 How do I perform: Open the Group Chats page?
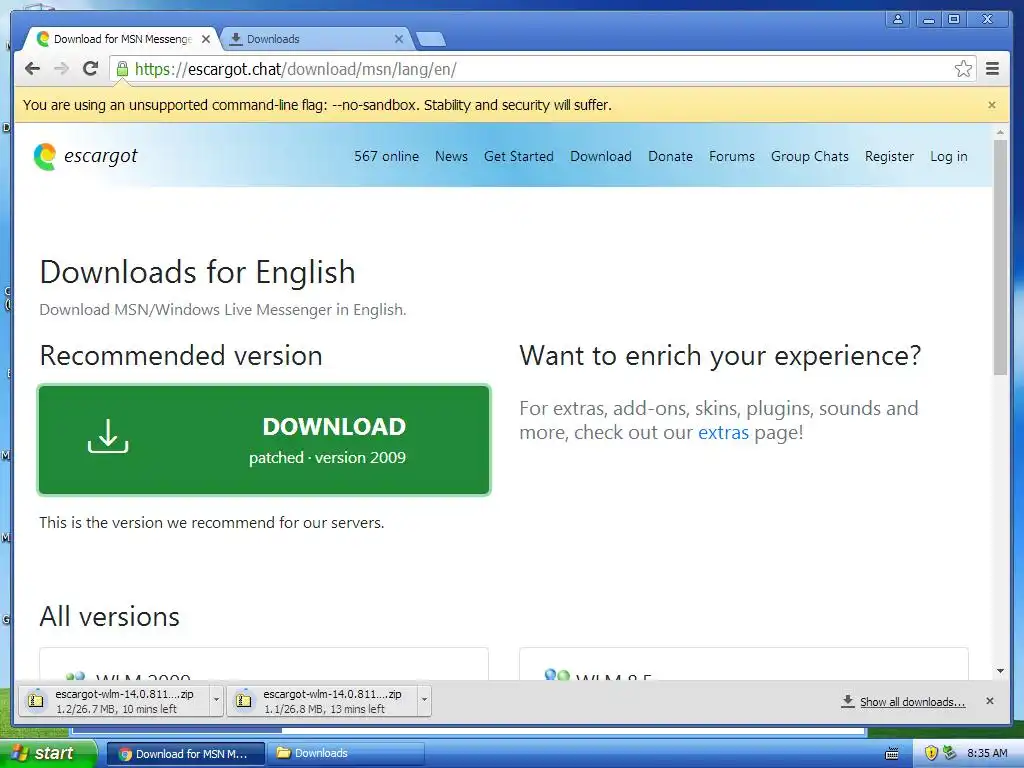click(809, 157)
